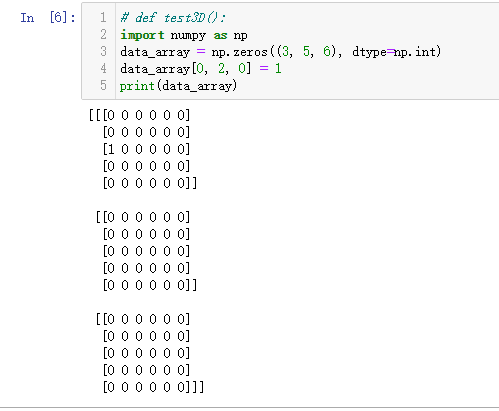
Task: Click the last output row '[0 0 0 0 0 0]]]'
Action: (x=153, y=387)
